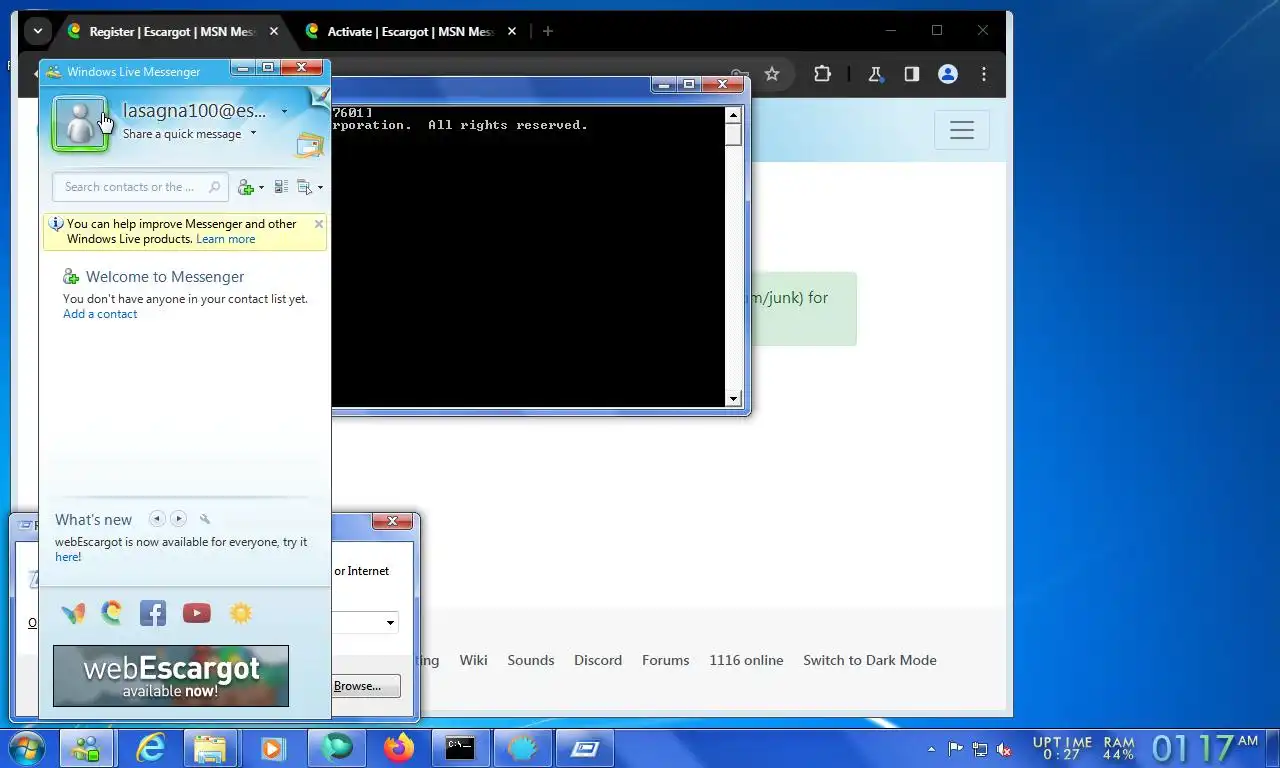The width and height of the screenshot is (1280, 768).
Task: Show hidden system tray icons
Action: click(932, 749)
